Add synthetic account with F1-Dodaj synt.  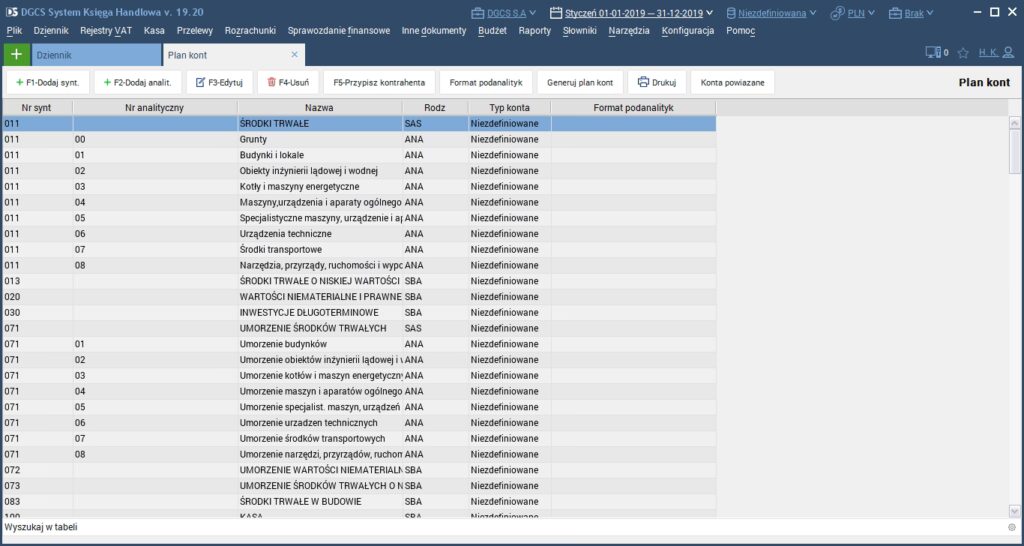[x=48, y=82]
